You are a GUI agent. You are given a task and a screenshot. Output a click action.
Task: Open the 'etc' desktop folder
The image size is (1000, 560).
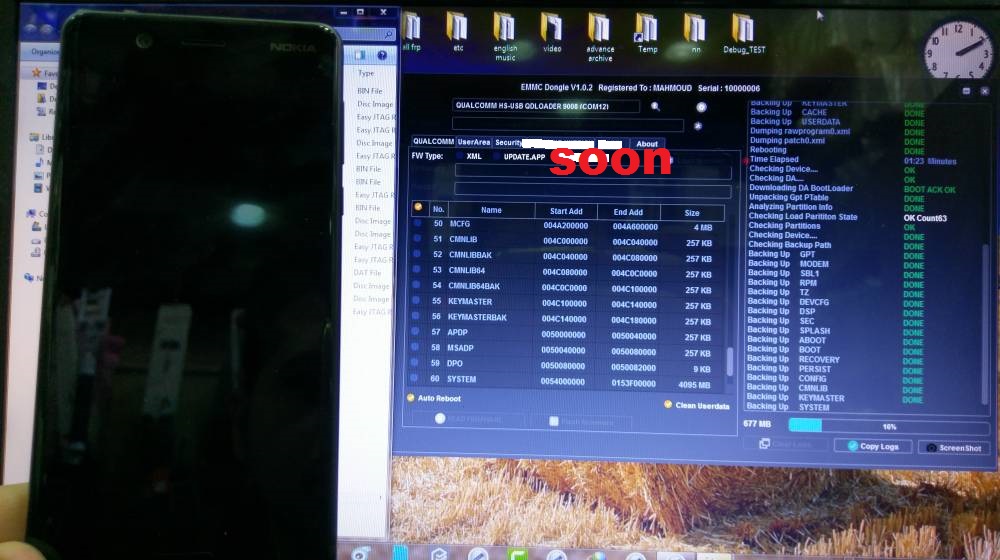458,32
